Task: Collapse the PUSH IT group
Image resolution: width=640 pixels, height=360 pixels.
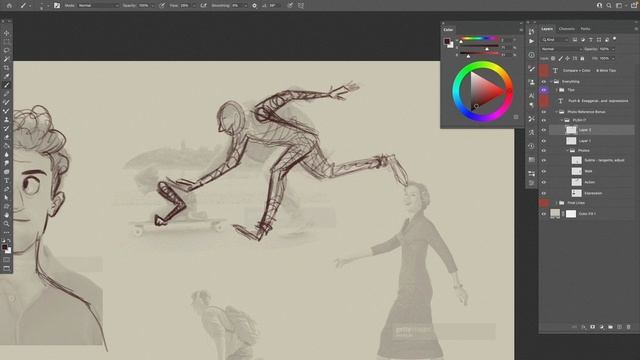Action: pyautogui.click(x=562, y=120)
